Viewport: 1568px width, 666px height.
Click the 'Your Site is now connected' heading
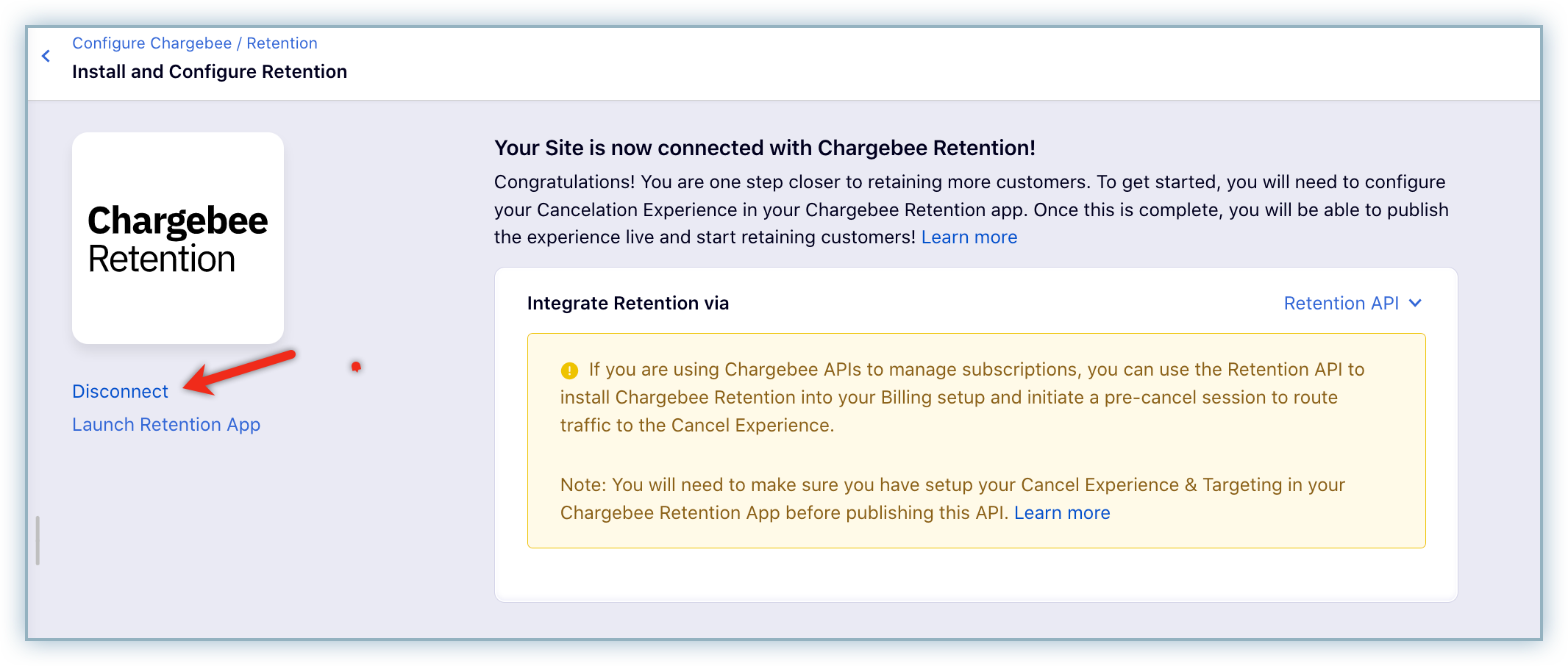click(765, 148)
